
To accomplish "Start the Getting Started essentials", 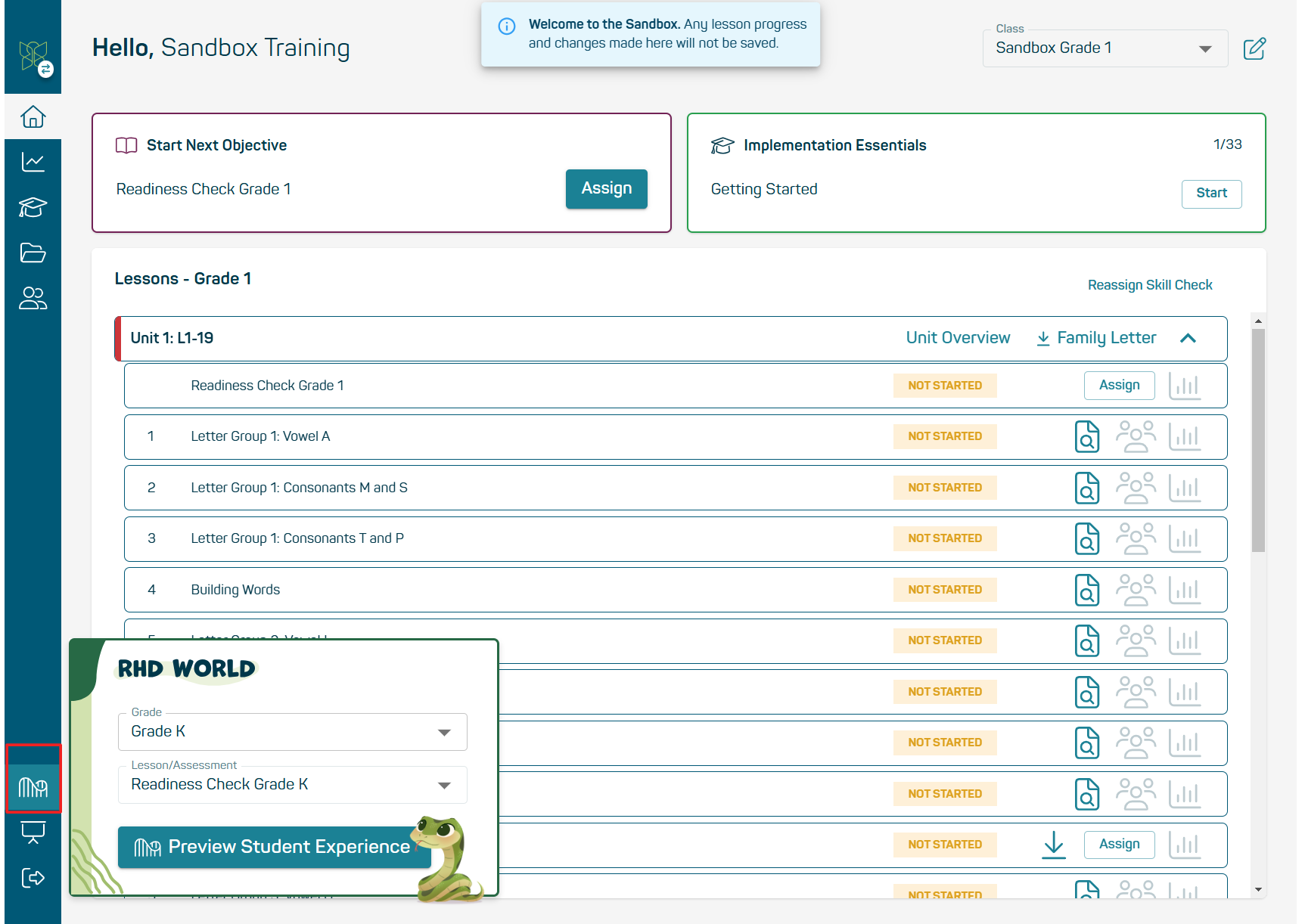I will pos(1211,194).
